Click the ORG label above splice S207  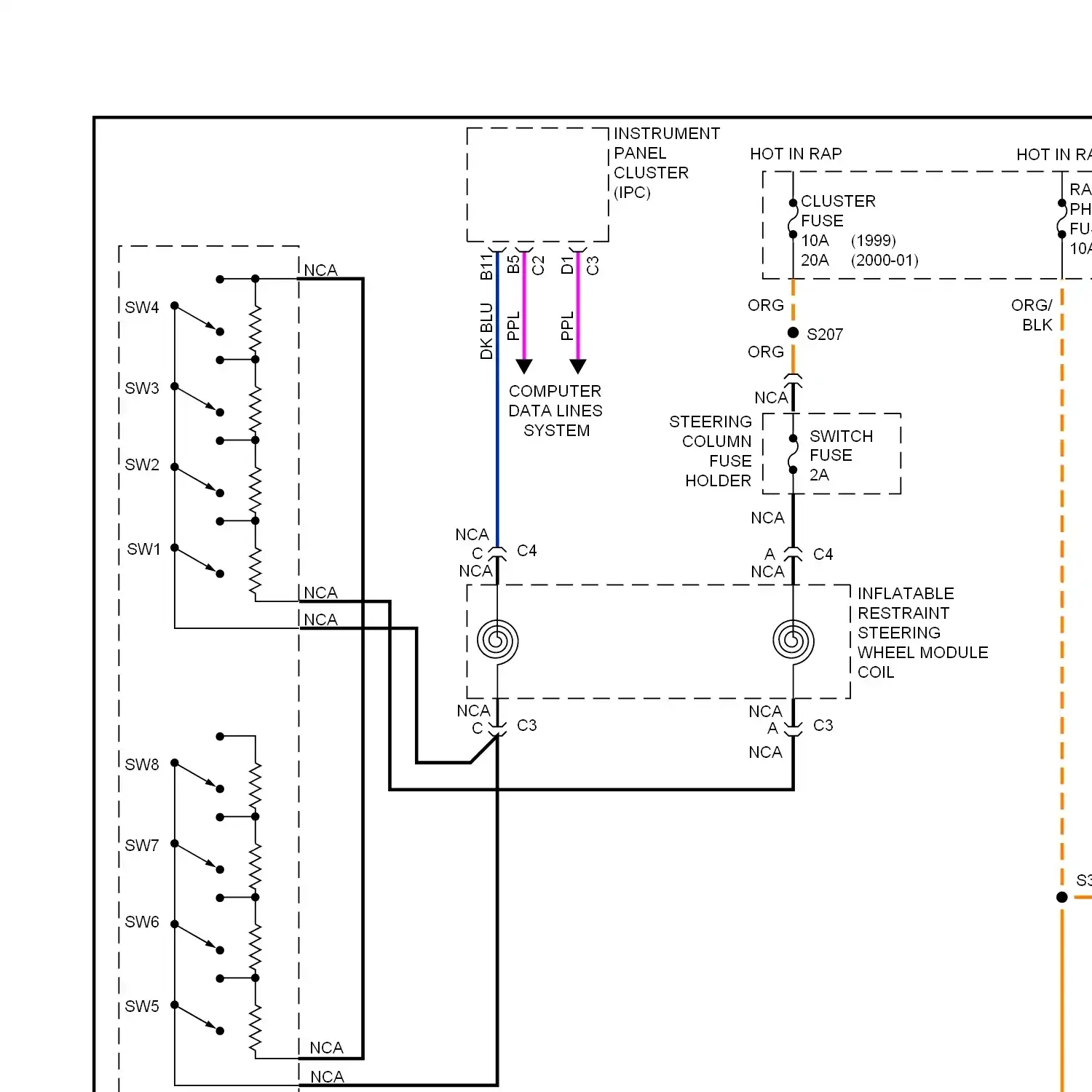click(766, 305)
